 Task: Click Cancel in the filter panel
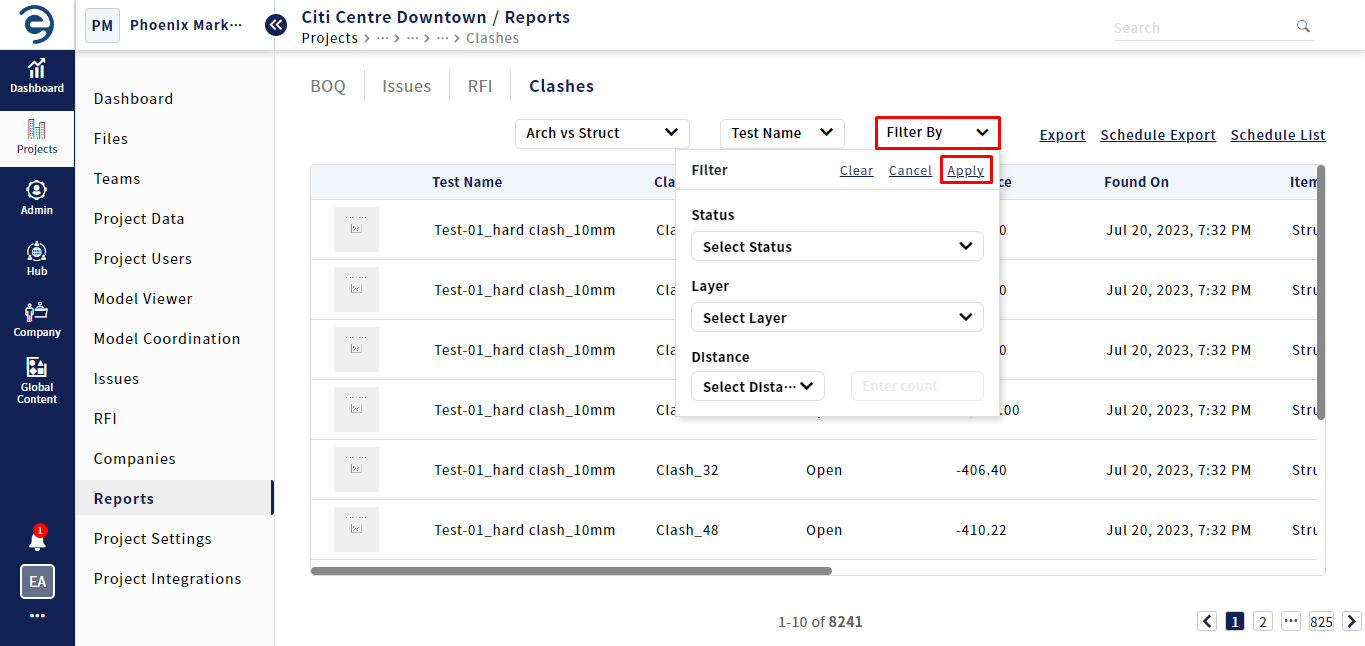910,171
